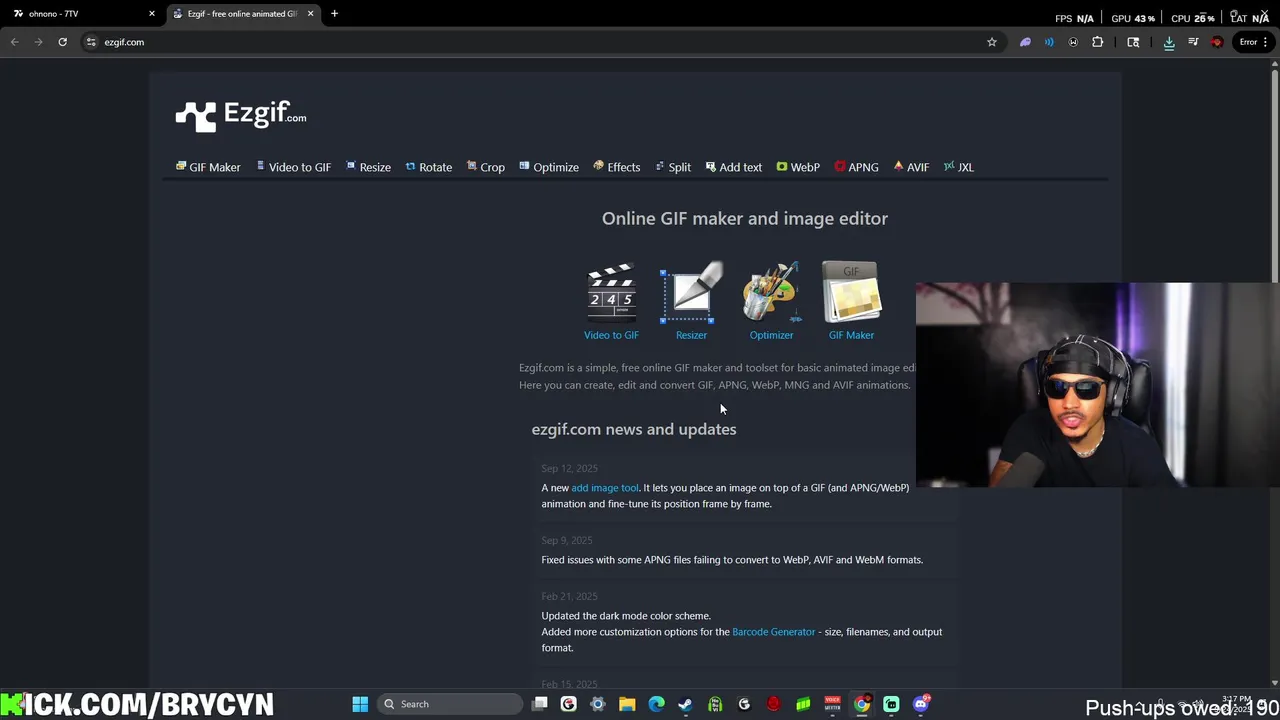
Task: Open the AVIF menu item
Action: tap(911, 167)
